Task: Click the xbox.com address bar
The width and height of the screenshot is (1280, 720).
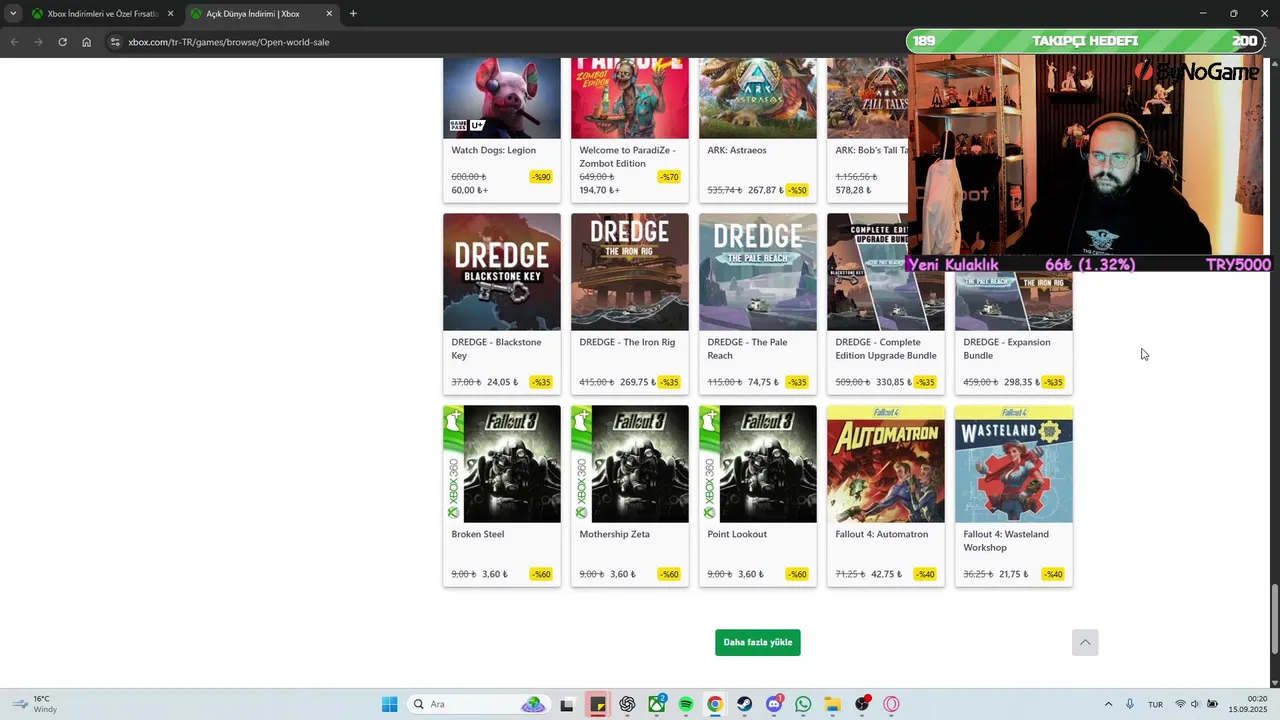Action: [500, 42]
